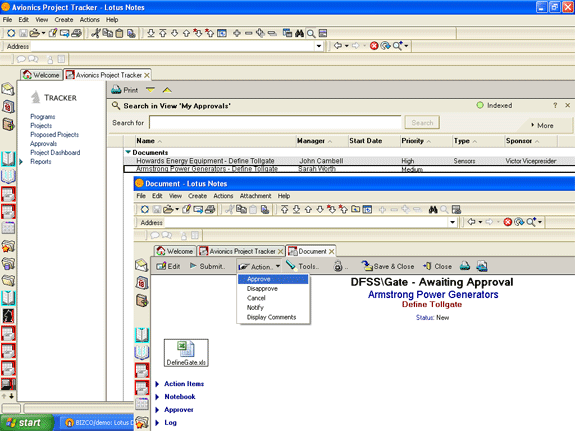Open Attachment menu in Document window

coord(255,196)
